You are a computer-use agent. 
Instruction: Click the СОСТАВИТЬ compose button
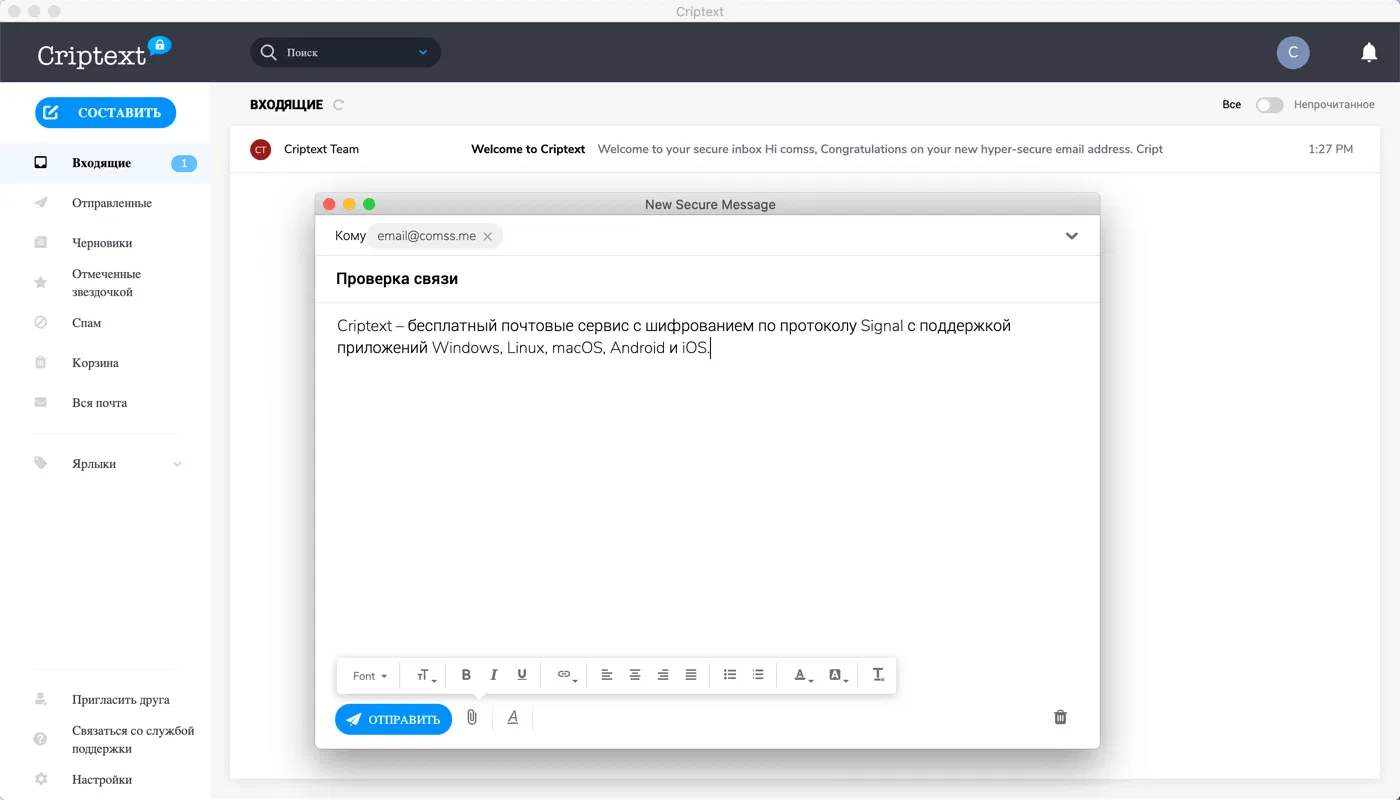pyautogui.click(x=105, y=113)
